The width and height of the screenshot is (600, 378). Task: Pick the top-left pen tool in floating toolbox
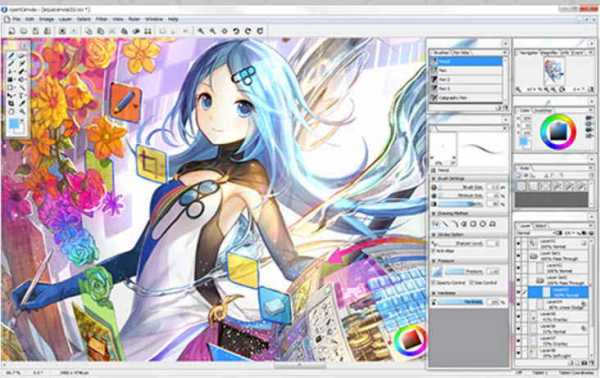(x=11, y=56)
